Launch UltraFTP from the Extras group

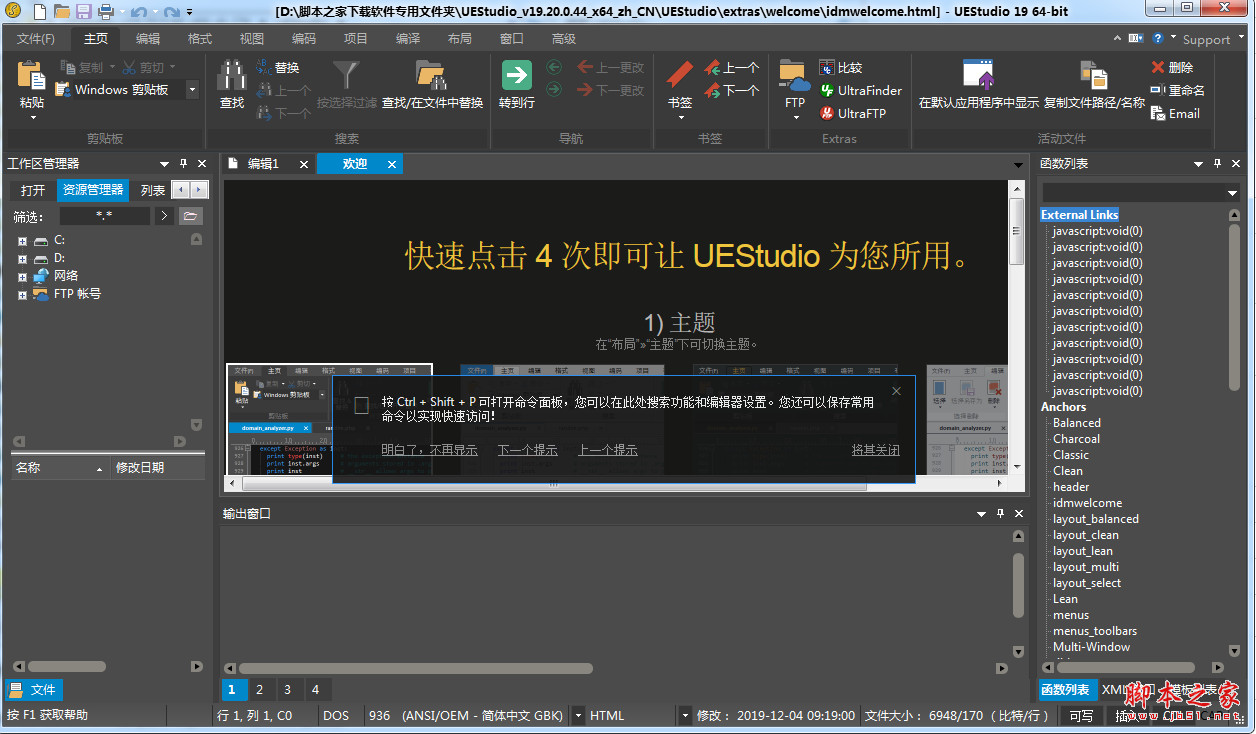[x=861, y=113]
